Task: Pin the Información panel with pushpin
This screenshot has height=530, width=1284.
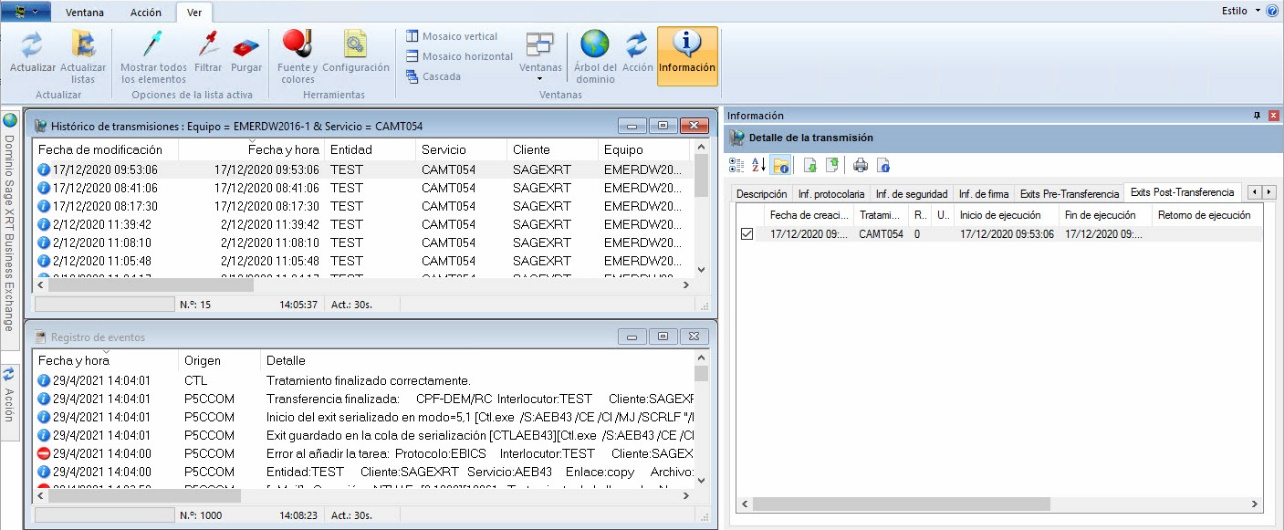Action: (x=1257, y=116)
